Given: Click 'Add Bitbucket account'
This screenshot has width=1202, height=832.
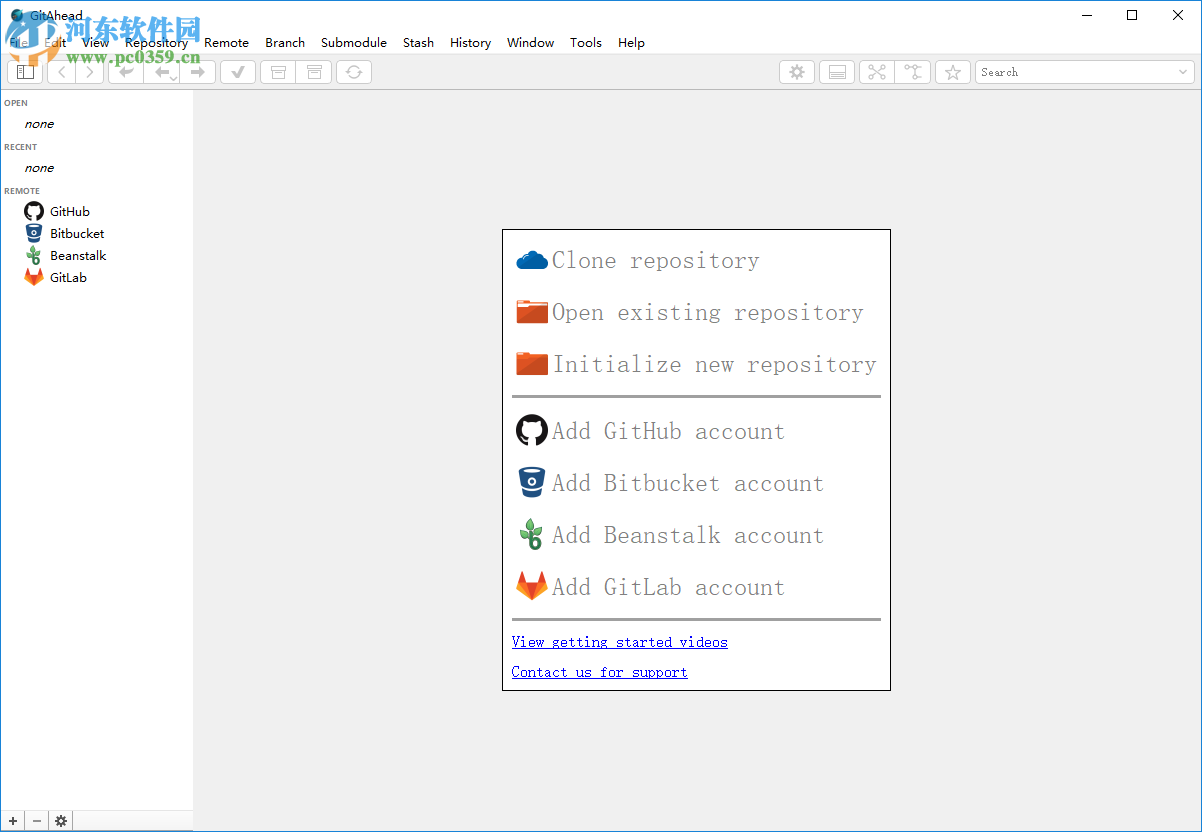Looking at the screenshot, I should 670,483.
